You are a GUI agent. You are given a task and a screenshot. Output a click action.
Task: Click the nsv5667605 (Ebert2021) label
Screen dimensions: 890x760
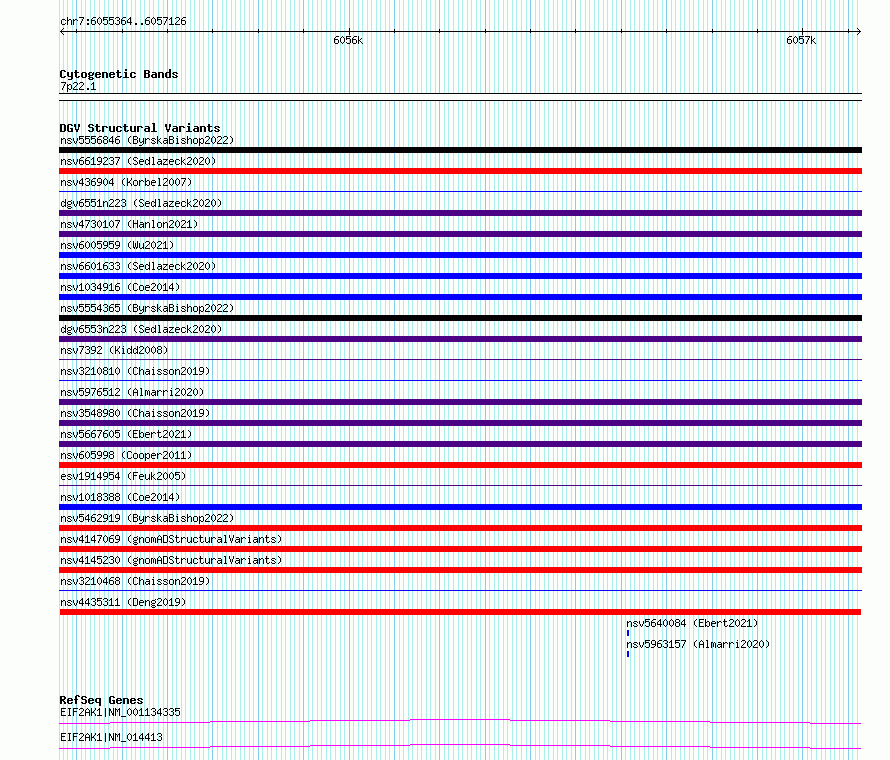pyautogui.click(x=126, y=434)
